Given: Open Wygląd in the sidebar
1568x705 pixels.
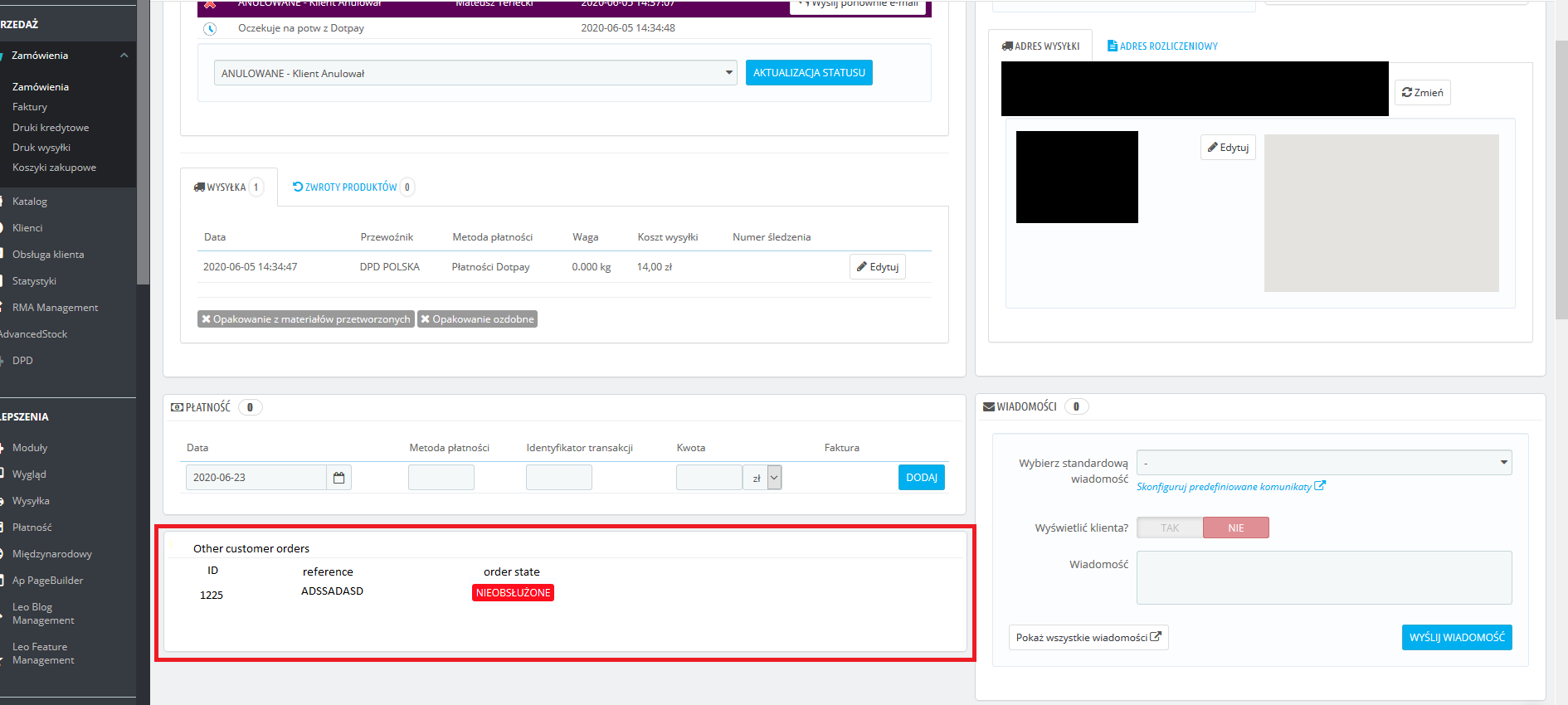Looking at the screenshot, I should 29,474.
